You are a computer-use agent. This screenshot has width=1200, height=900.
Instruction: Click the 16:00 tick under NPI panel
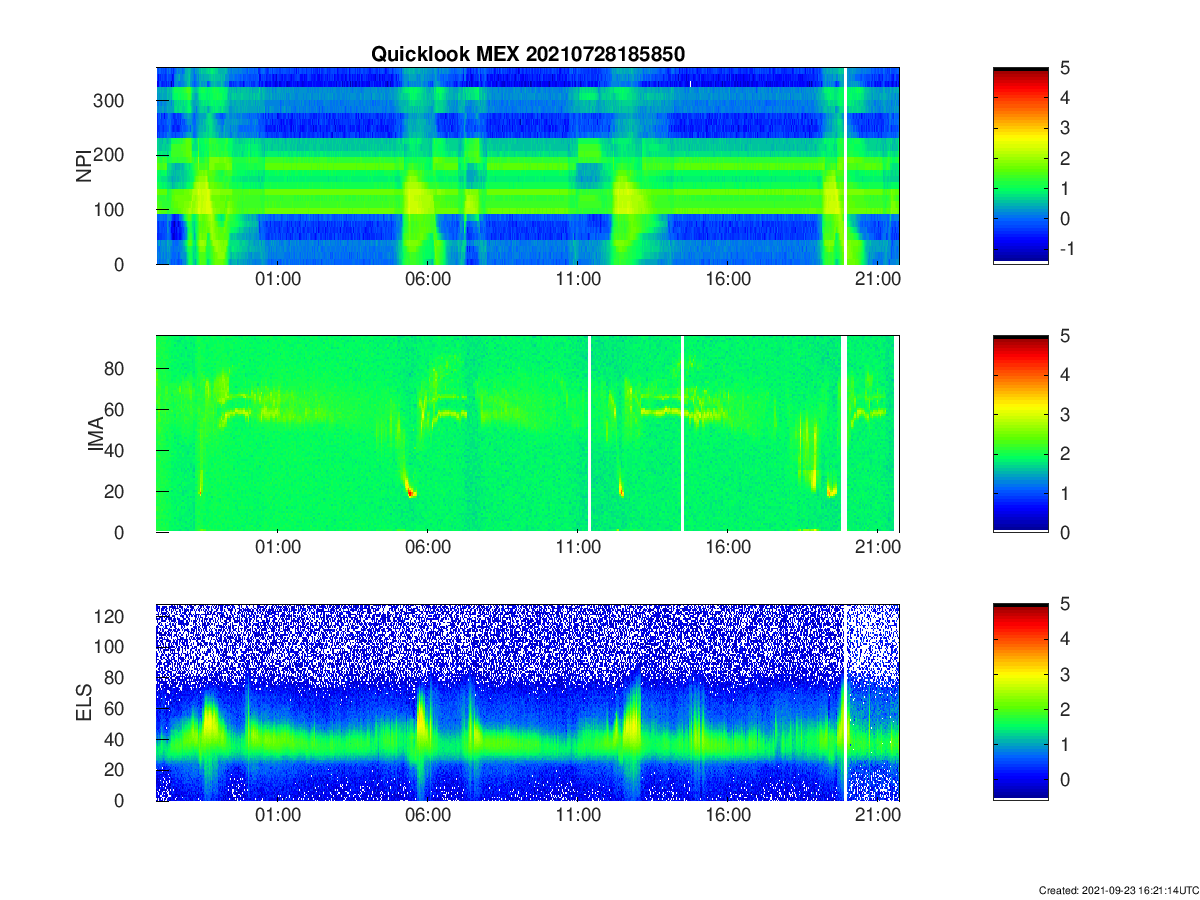[x=728, y=279]
